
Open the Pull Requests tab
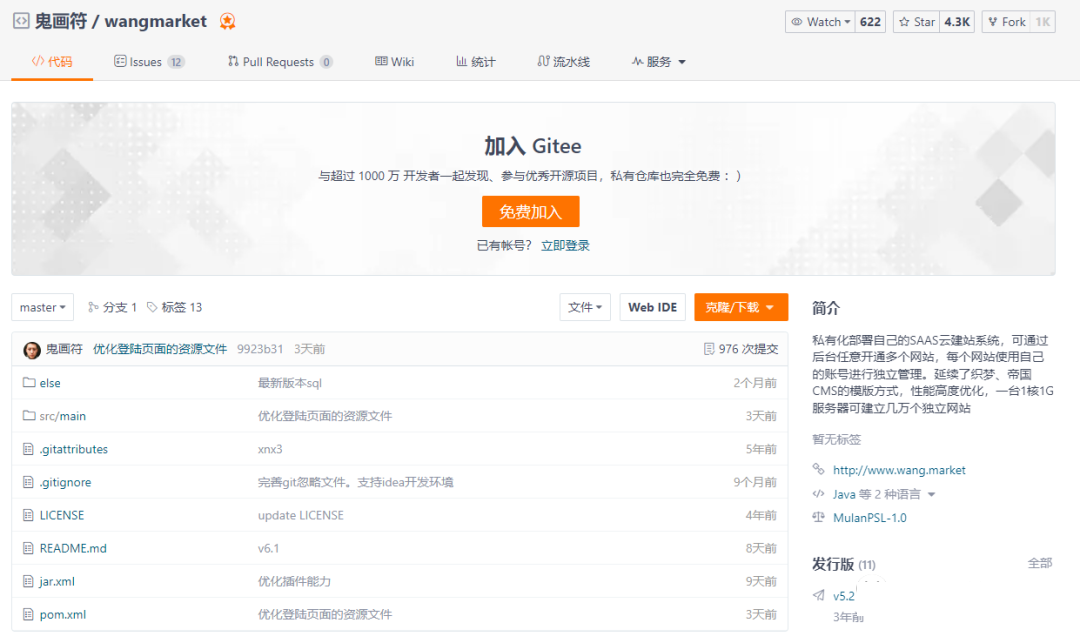pyautogui.click(x=279, y=61)
